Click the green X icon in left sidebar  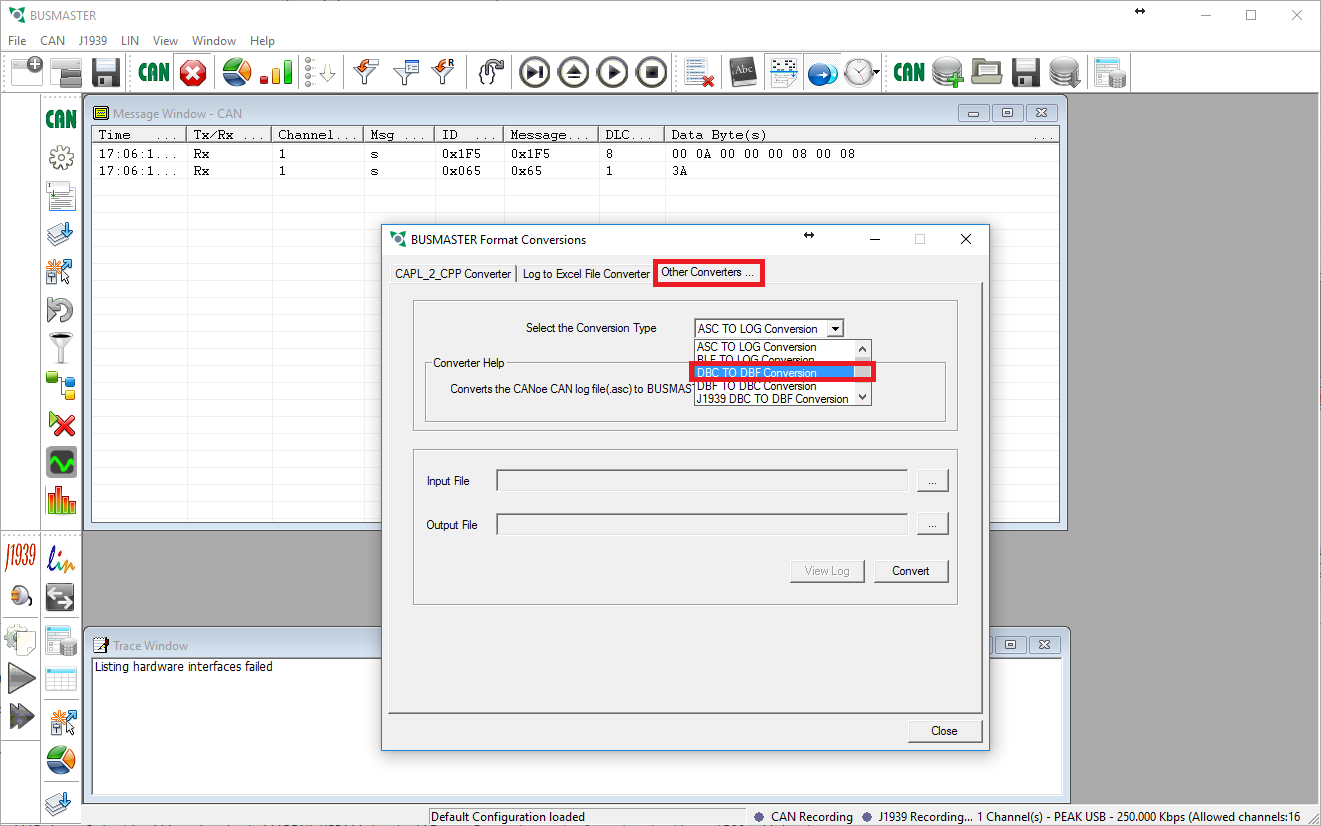coord(61,423)
